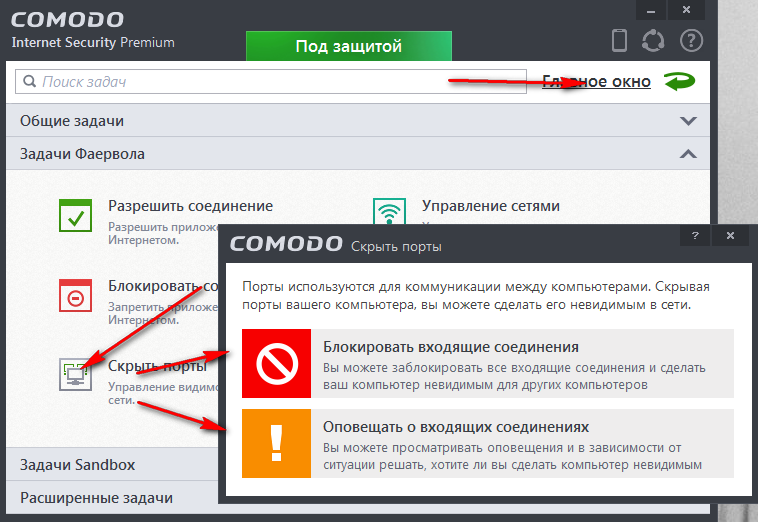Image resolution: width=758 pixels, height=522 pixels.
Task: Click text 'Вы можете заблокировать все входящие соединения'
Action: 483,368
